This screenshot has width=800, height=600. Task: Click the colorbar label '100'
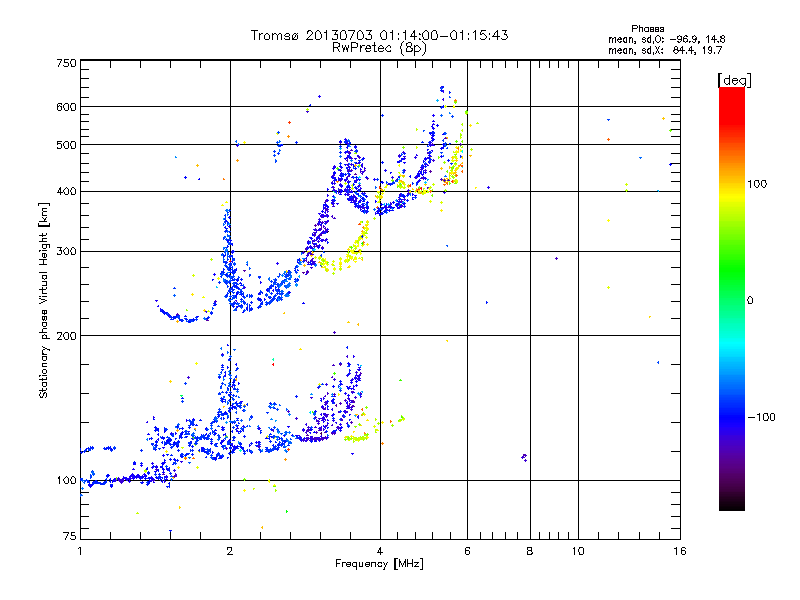coord(757,184)
